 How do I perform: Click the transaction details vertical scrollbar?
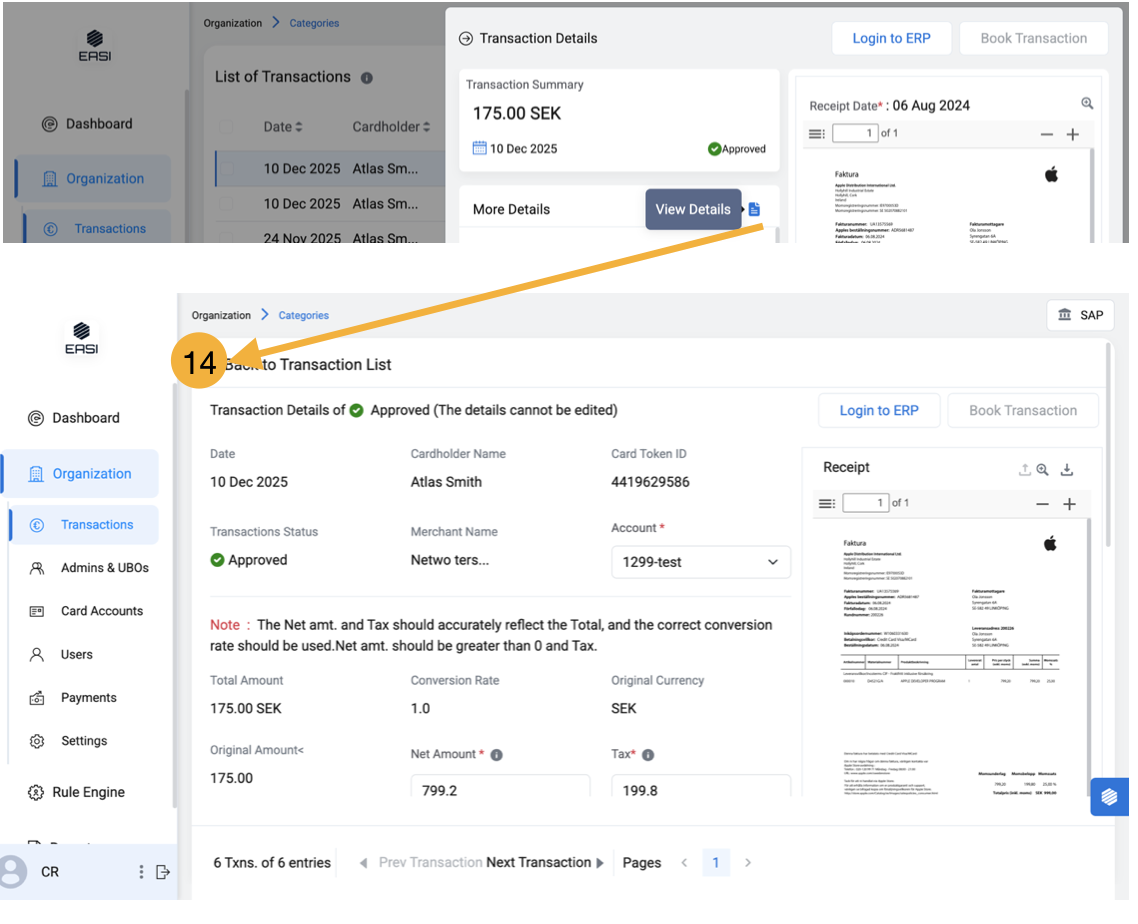pos(1108,450)
